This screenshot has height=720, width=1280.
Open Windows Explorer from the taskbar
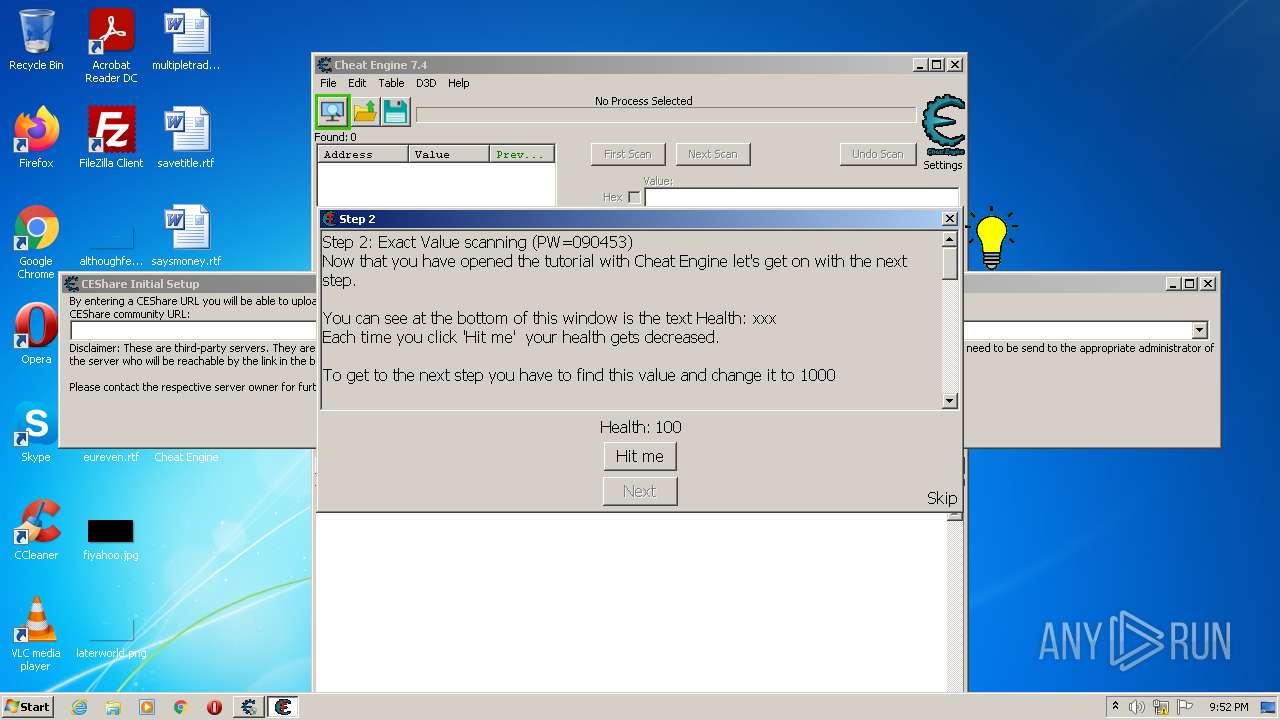pyautogui.click(x=113, y=707)
